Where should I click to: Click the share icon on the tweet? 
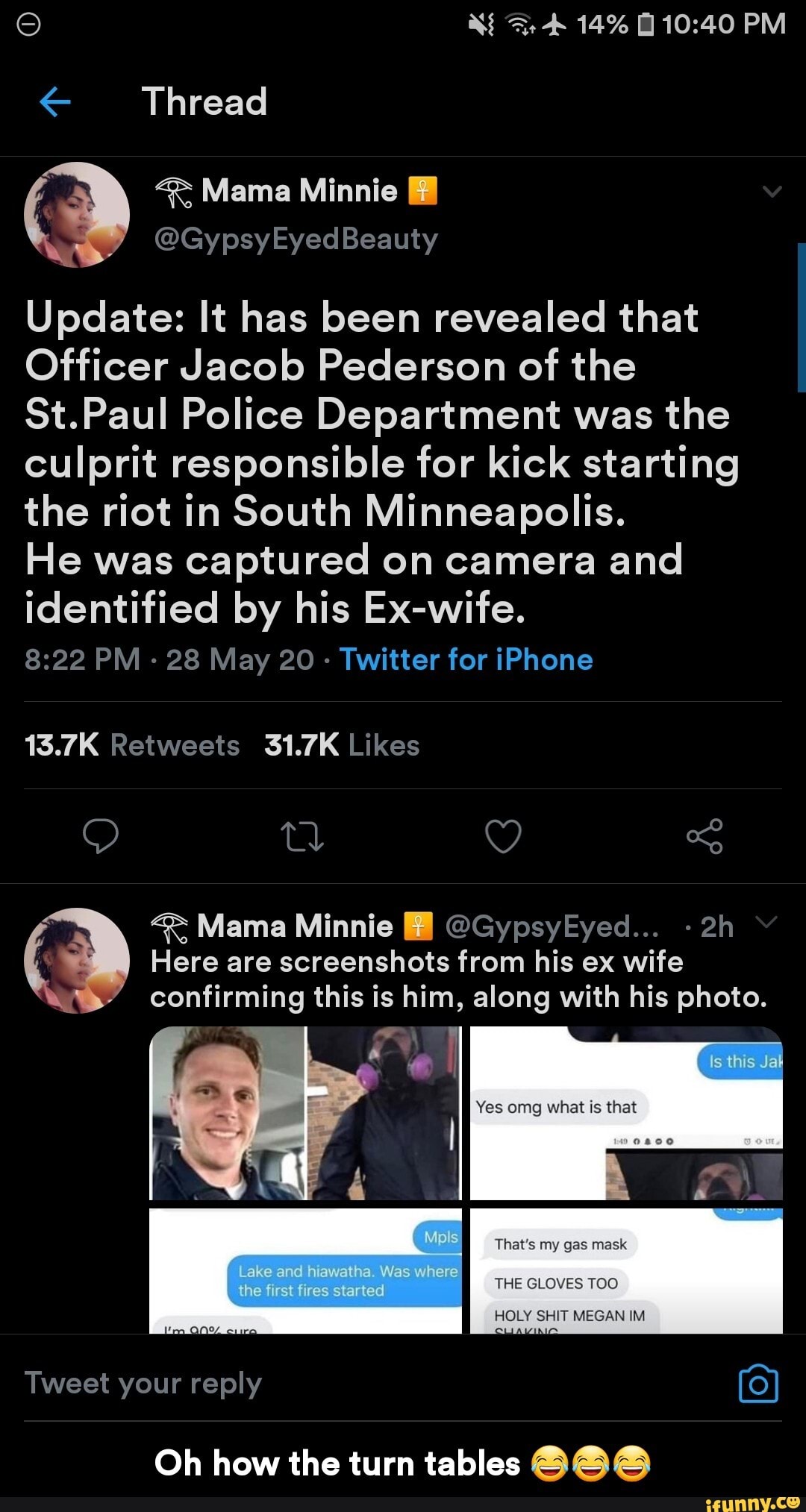705,837
